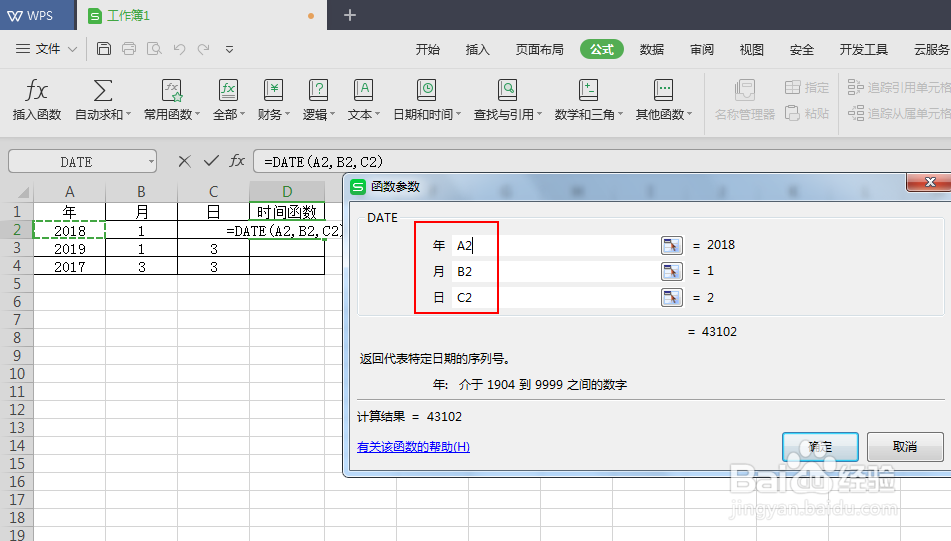
Task: Click Trace Precedents (追踪引用单元格)
Action: click(899, 87)
